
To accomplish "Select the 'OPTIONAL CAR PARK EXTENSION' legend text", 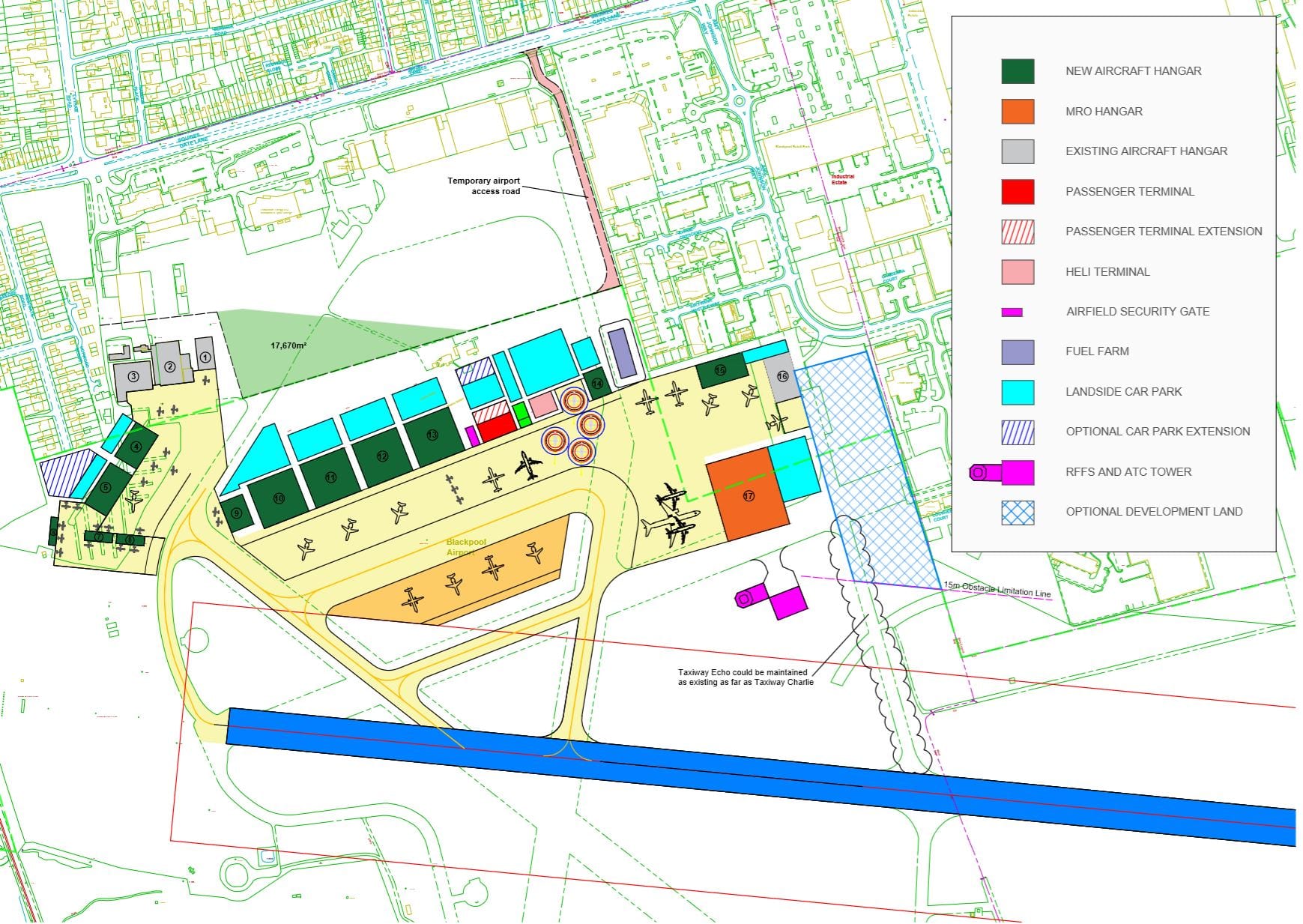I will click(x=1158, y=432).
